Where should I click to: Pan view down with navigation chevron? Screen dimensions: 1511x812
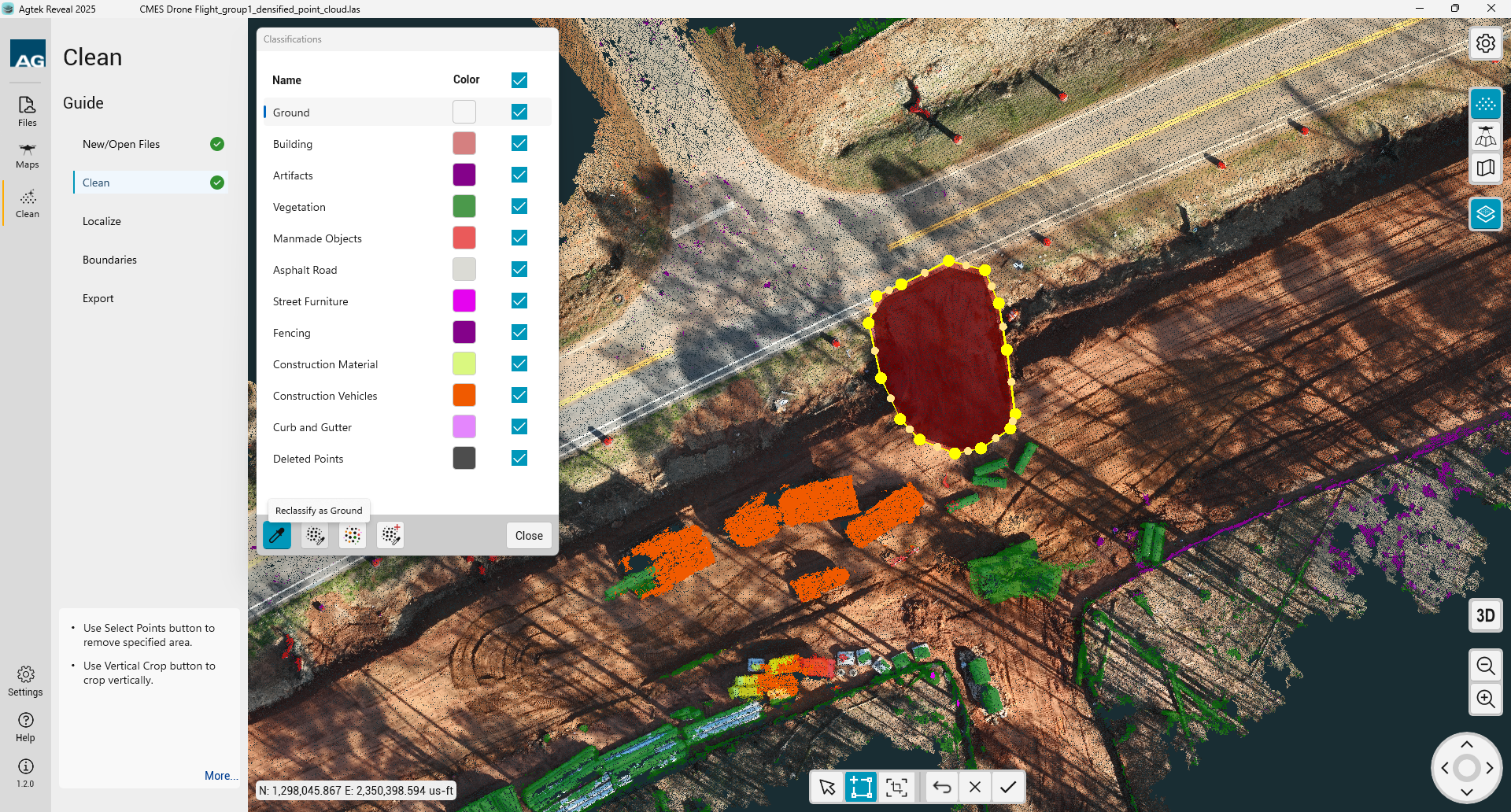pos(1467,792)
